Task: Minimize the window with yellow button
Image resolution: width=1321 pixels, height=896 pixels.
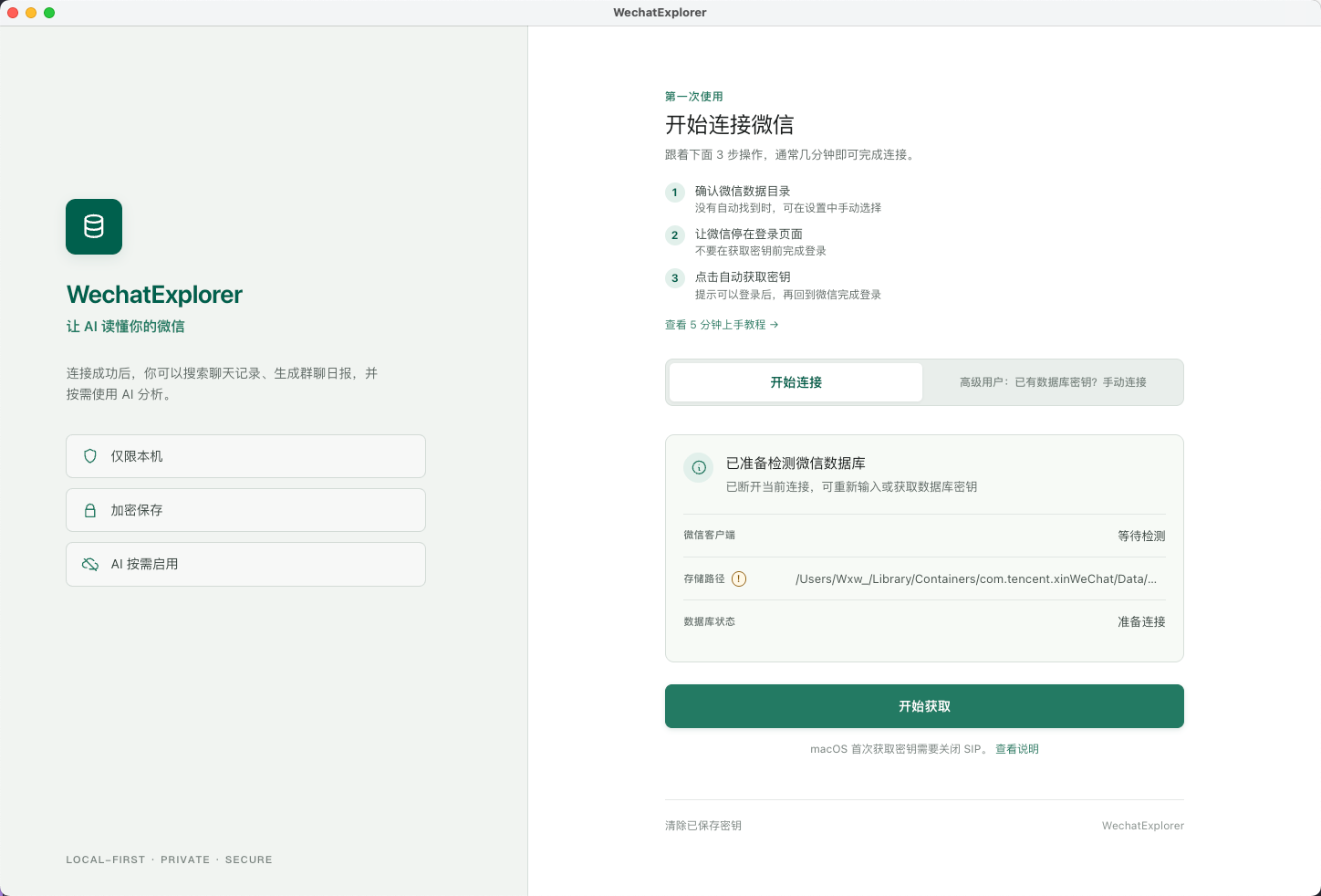Action: click(x=31, y=13)
